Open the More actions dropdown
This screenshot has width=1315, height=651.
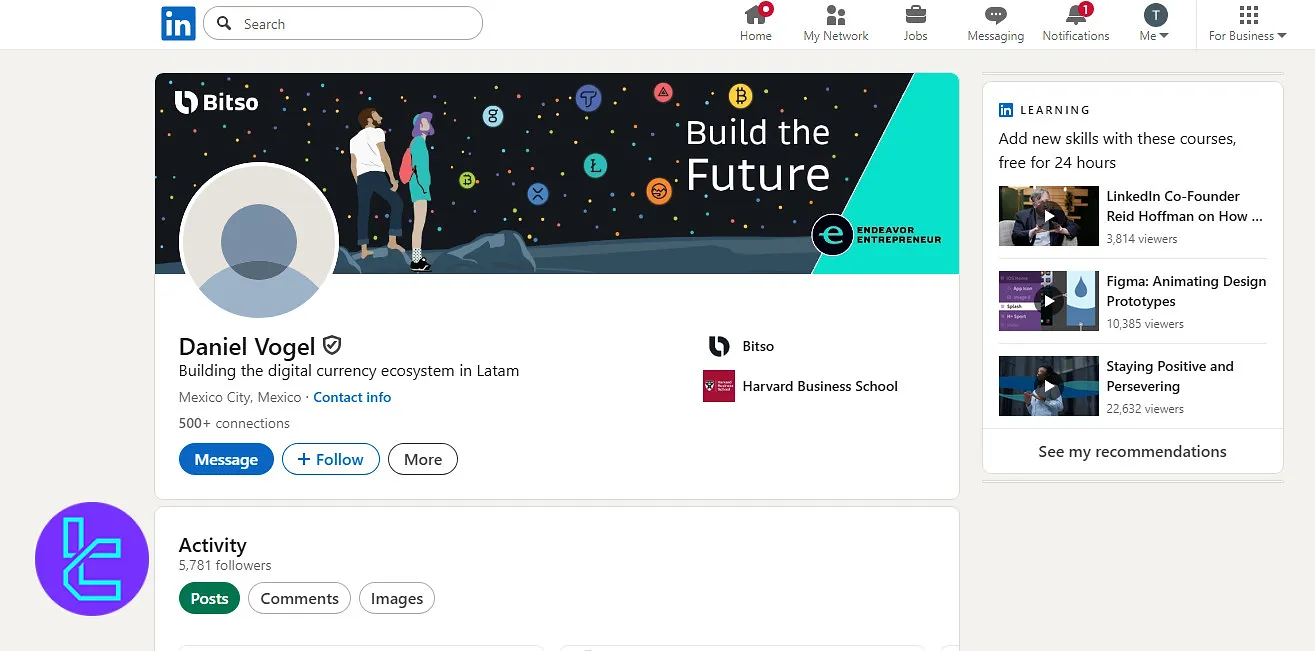pos(423,460)
